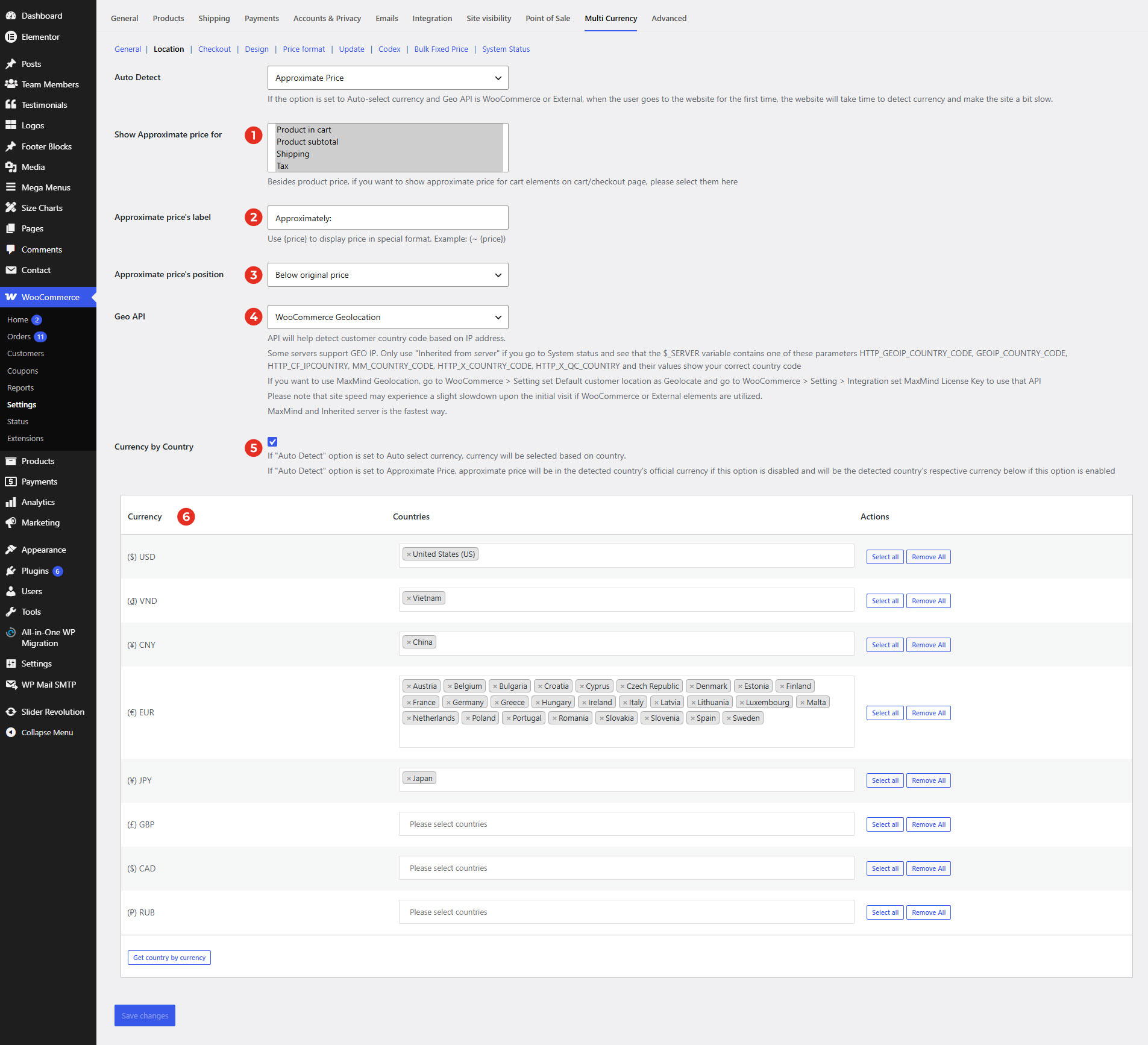Click the Analytics bar chart icon
The width and height of the screenshot is (1148, 1045).
coord(11,502)
